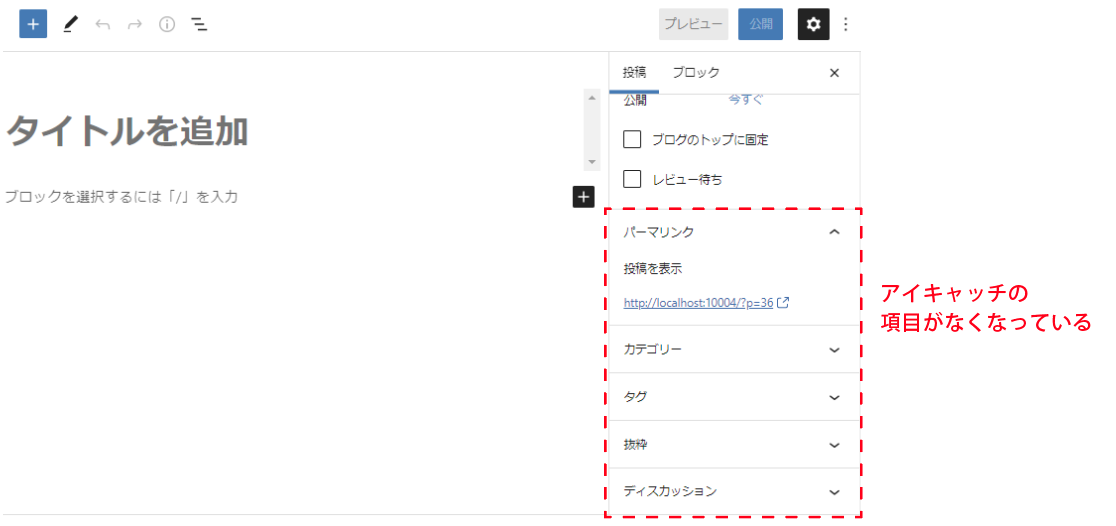Click the 公開 publish button
Viewport: 1116px width, 526px height.
tap(761, 24)
